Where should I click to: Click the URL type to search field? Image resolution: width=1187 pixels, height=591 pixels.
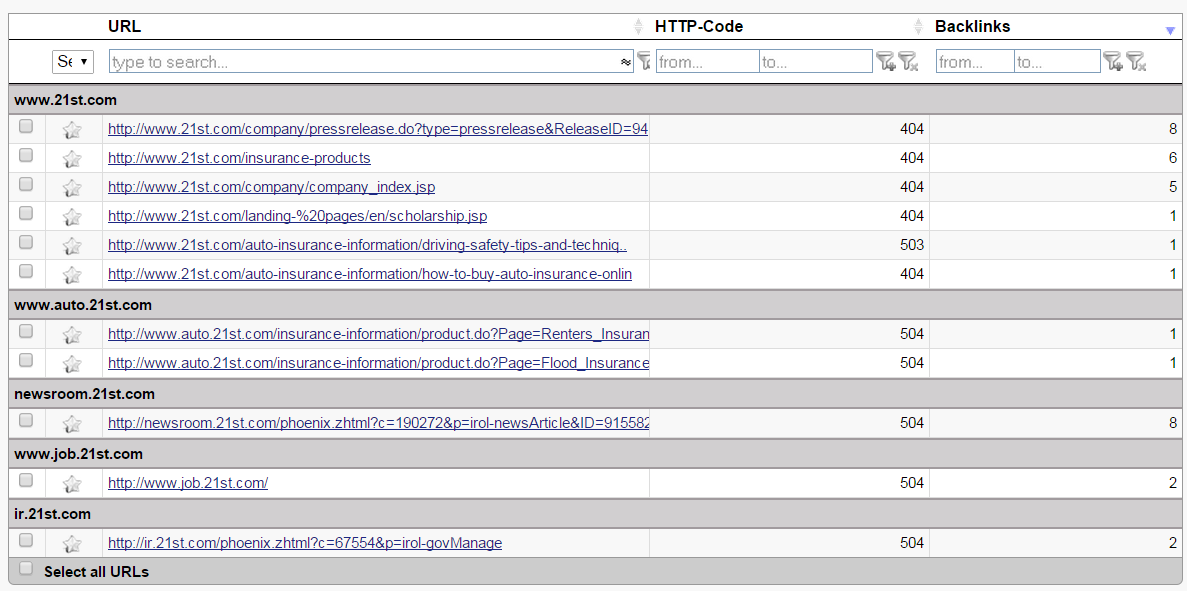363,62
